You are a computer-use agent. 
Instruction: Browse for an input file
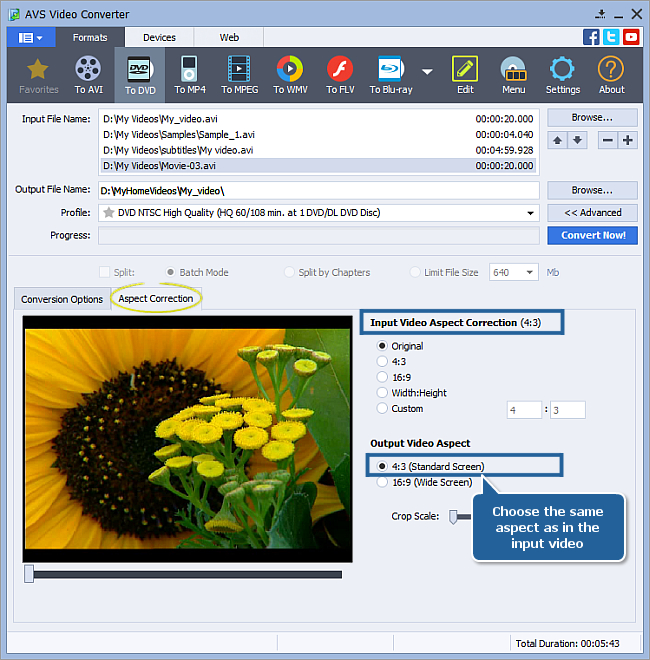click(592, 117)
